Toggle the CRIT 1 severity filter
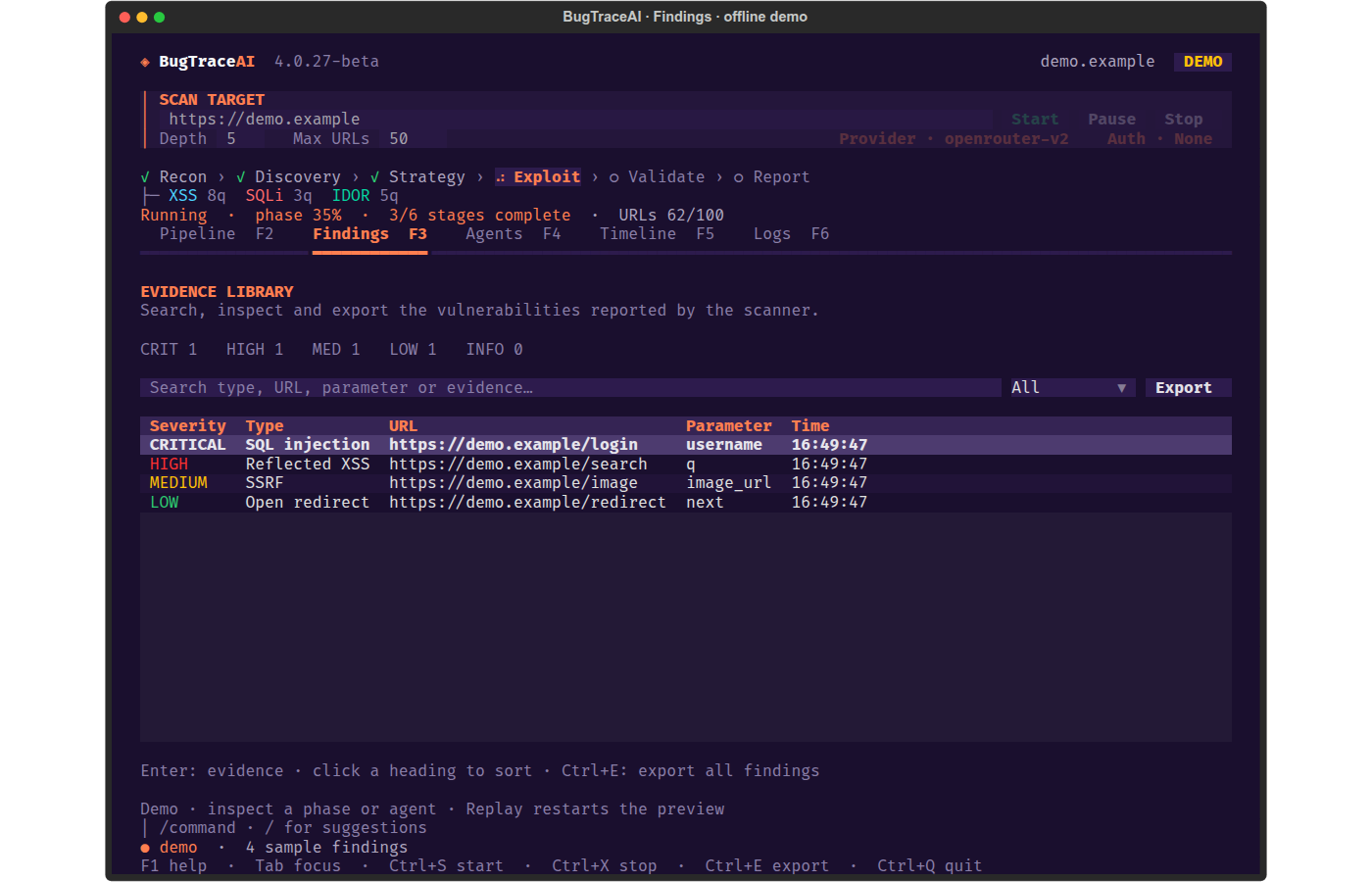This screenshot has width=1372, height=882. pos(169,350)
